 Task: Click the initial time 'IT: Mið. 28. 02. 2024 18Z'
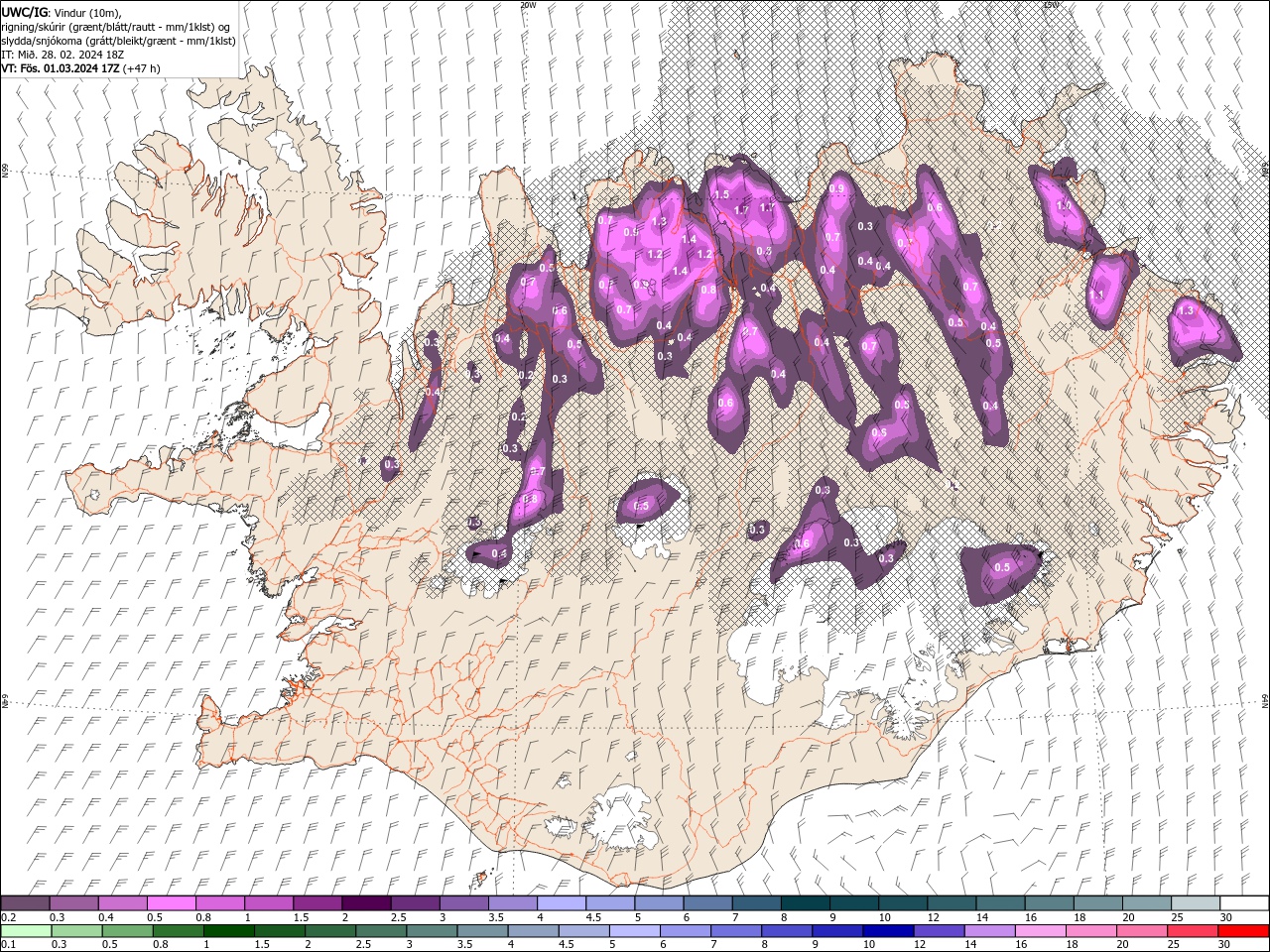click(62, 55)
